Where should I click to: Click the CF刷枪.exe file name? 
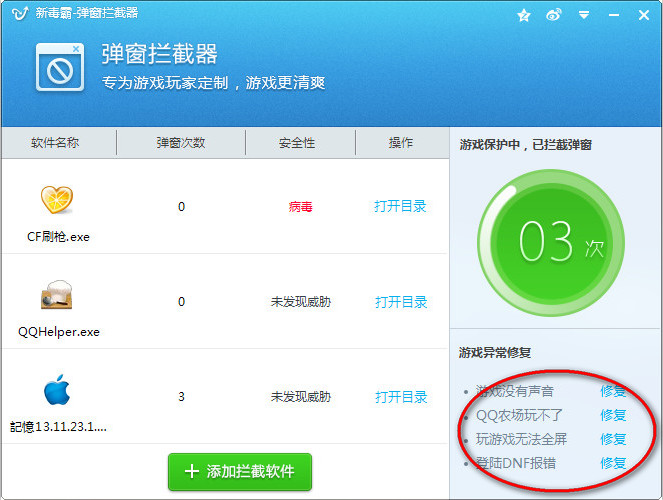click(x=58, y=237)
